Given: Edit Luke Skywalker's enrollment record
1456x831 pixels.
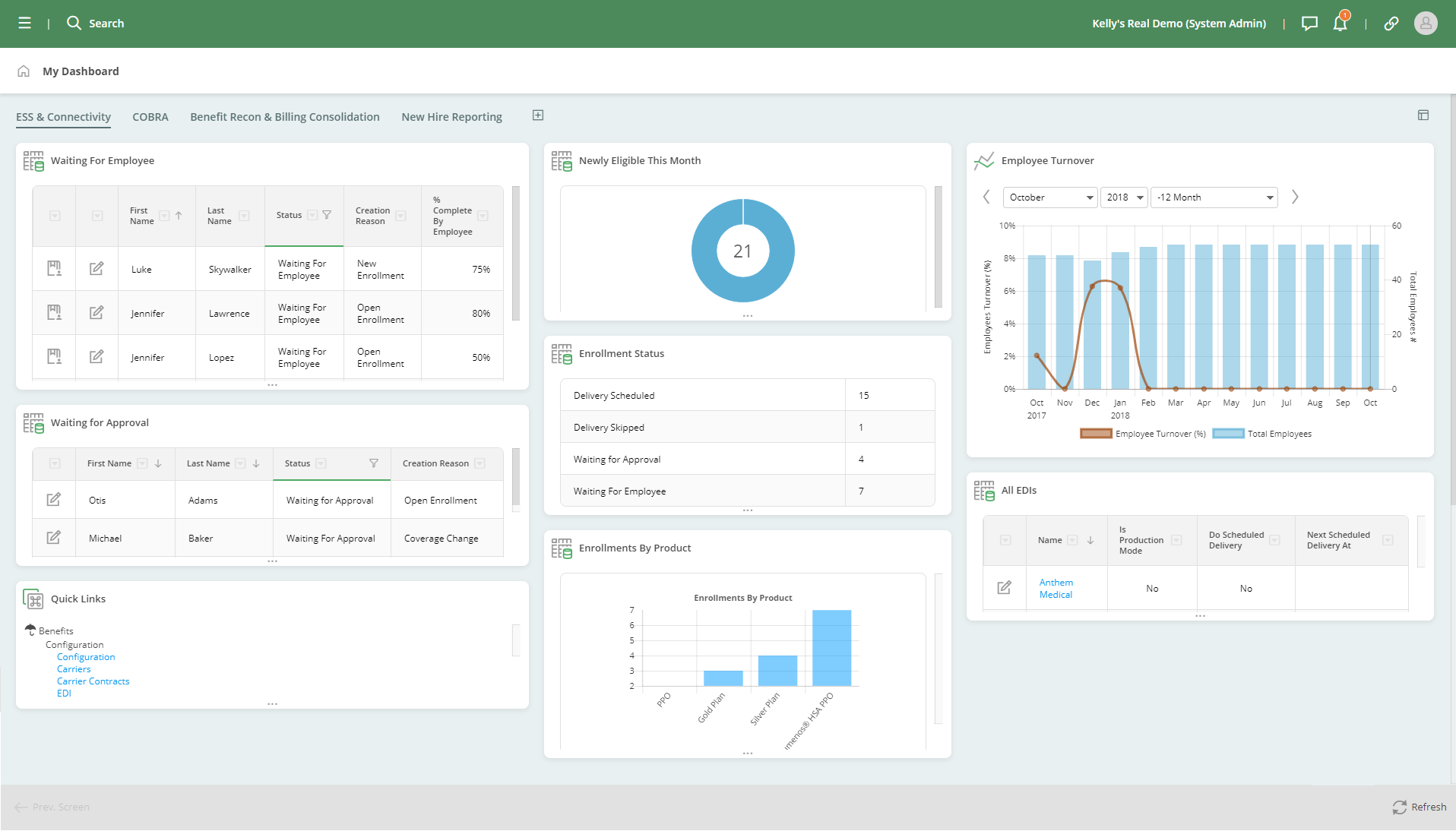Looking at the screenshot, I should pos(97,269).
